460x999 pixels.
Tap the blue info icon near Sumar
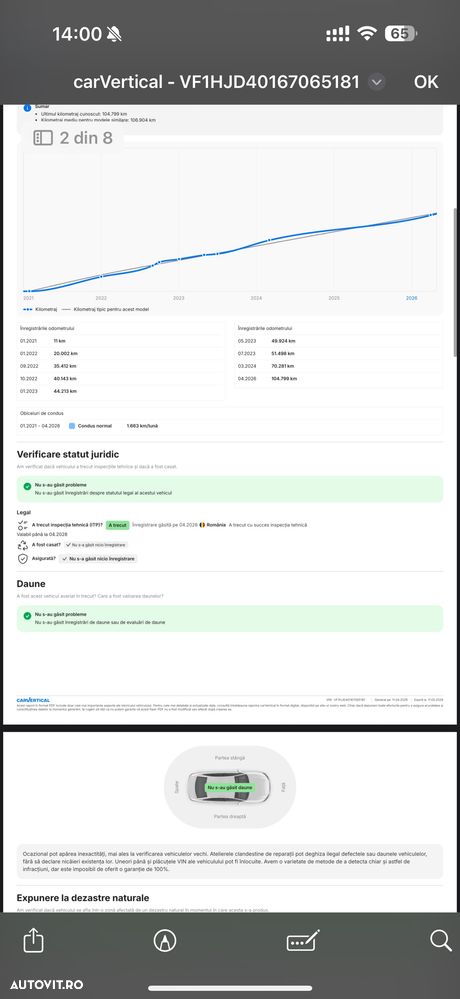27,108
